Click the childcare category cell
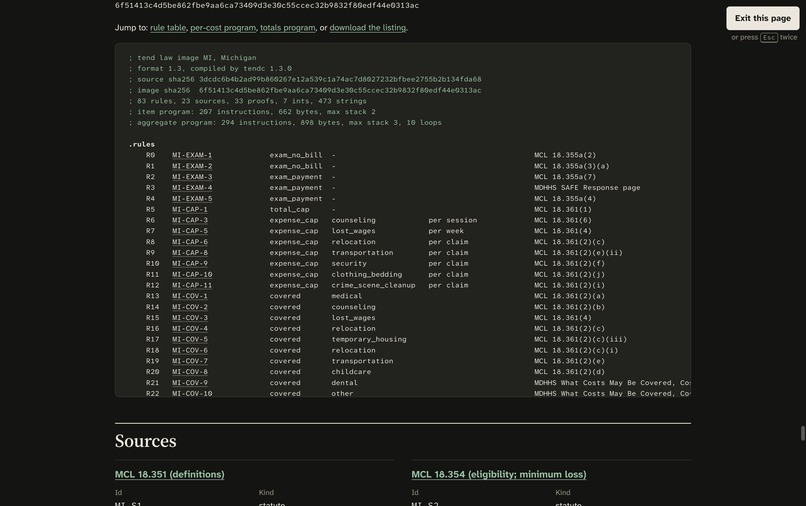This screenshot has height=506, width=806. [x=351, y=372]
